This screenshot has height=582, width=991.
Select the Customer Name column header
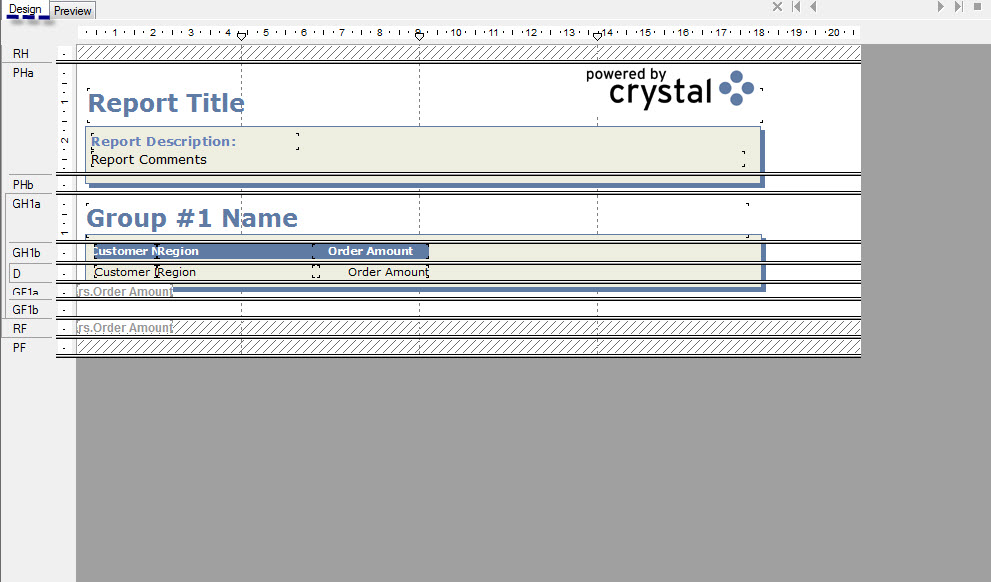click(x=120, y=250)
